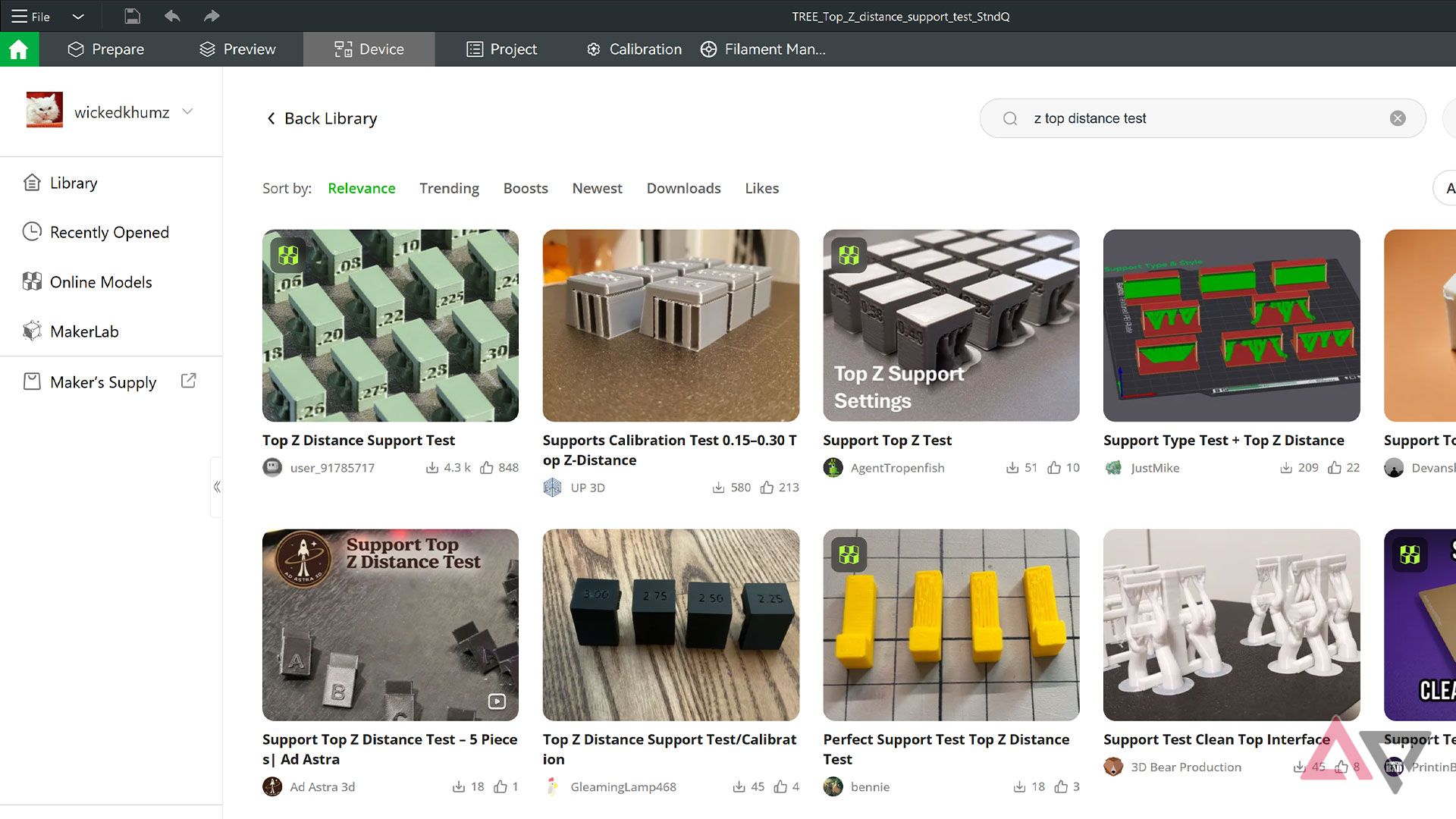Open the Filament Manager tab
This screenshot has height=819, width=1456.
763,49
